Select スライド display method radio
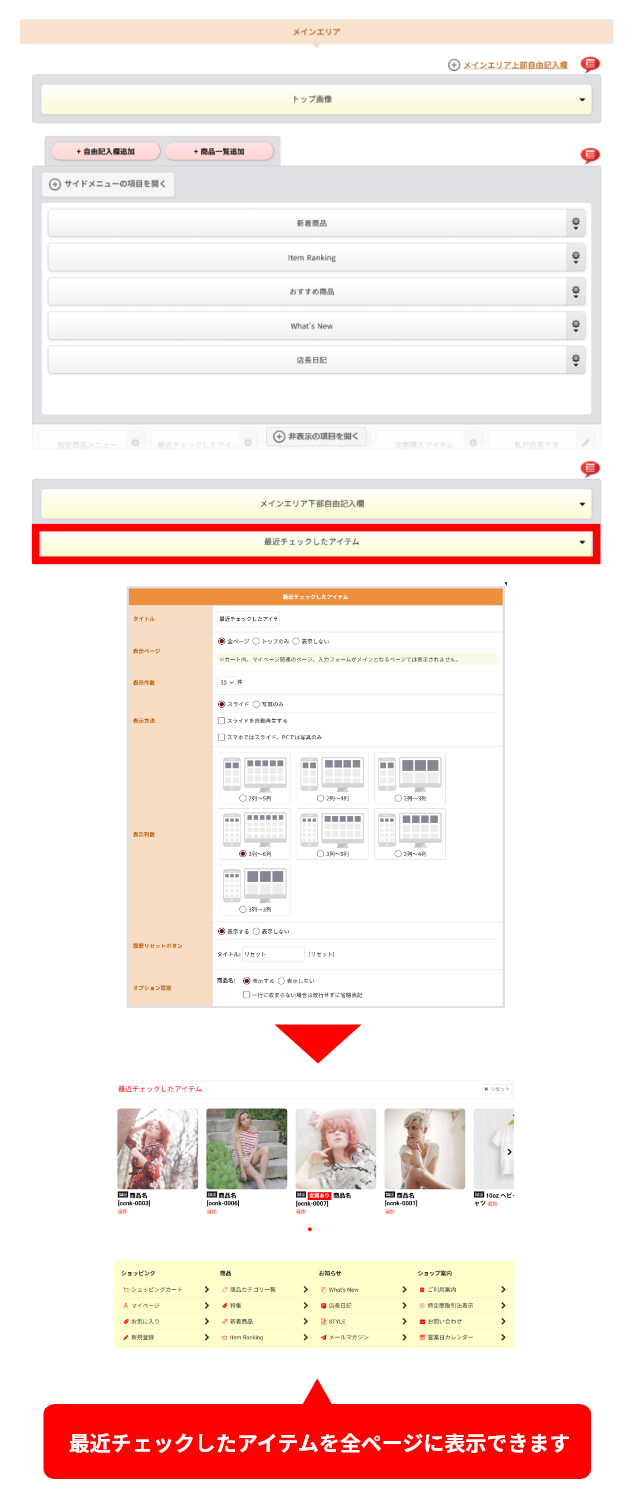This screenshot has height=1500, width=630. (222, 704)
